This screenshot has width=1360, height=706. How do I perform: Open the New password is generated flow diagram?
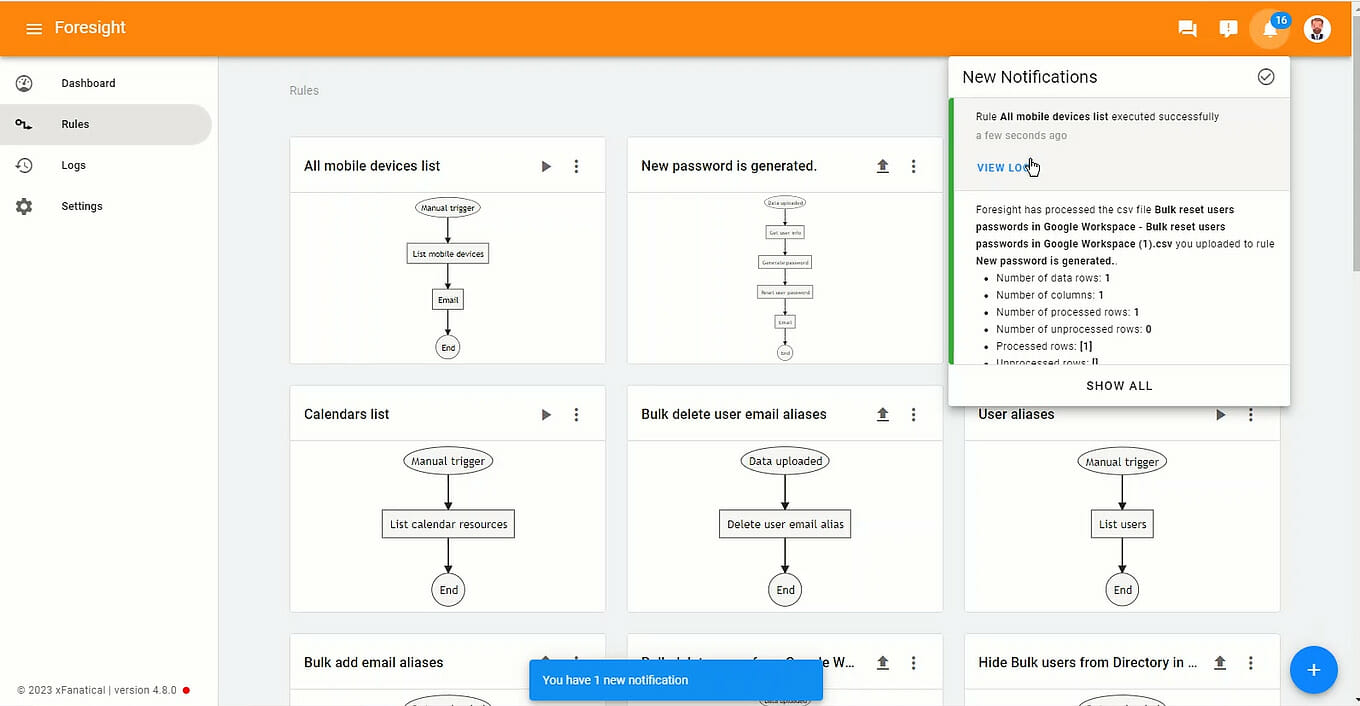tap(785, 278)
